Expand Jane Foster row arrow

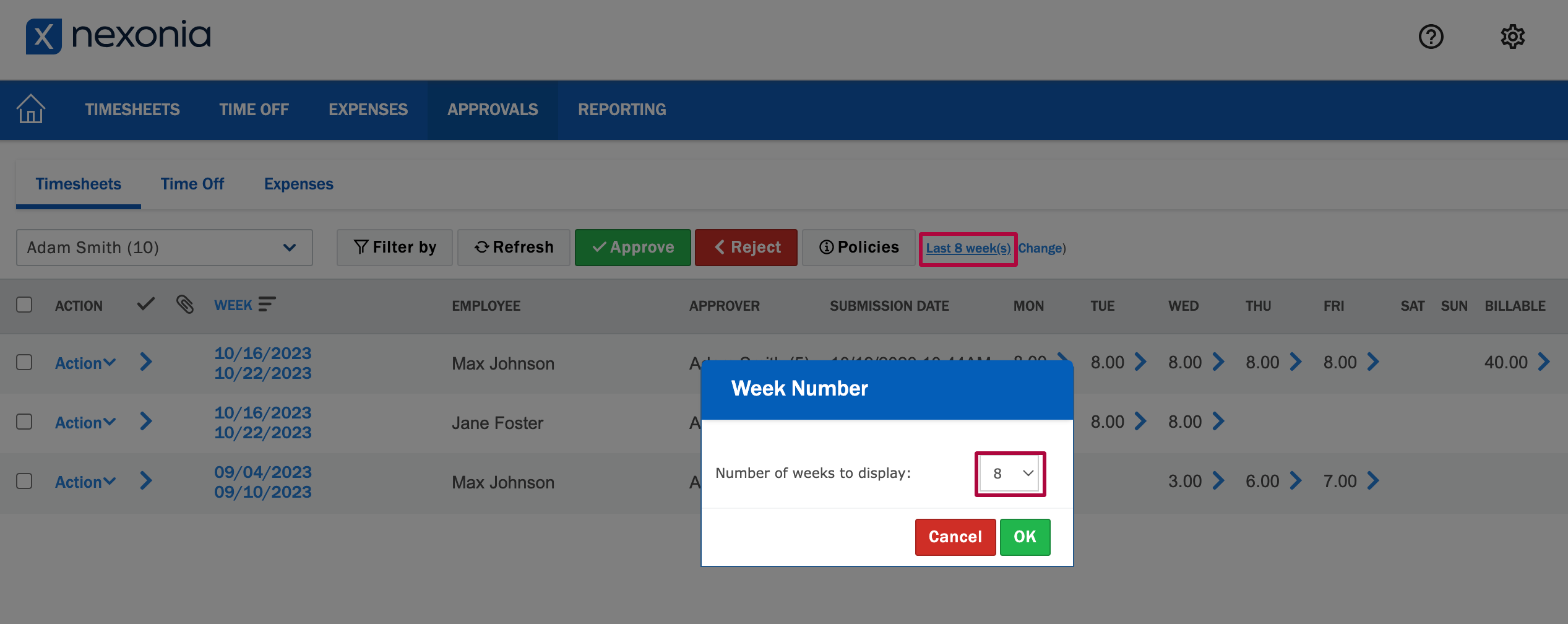click(146, 422)
